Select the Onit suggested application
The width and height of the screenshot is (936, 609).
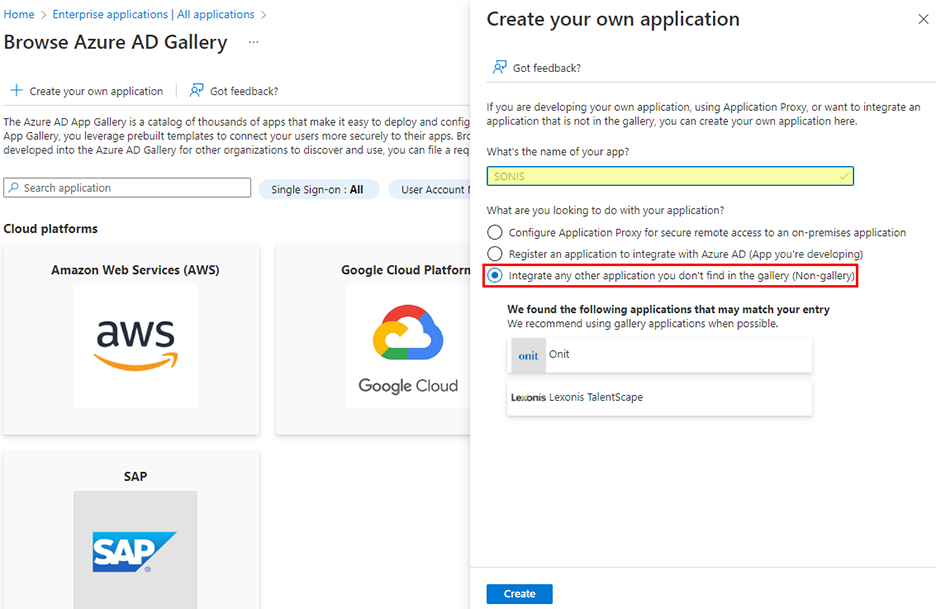coord(659,355)
